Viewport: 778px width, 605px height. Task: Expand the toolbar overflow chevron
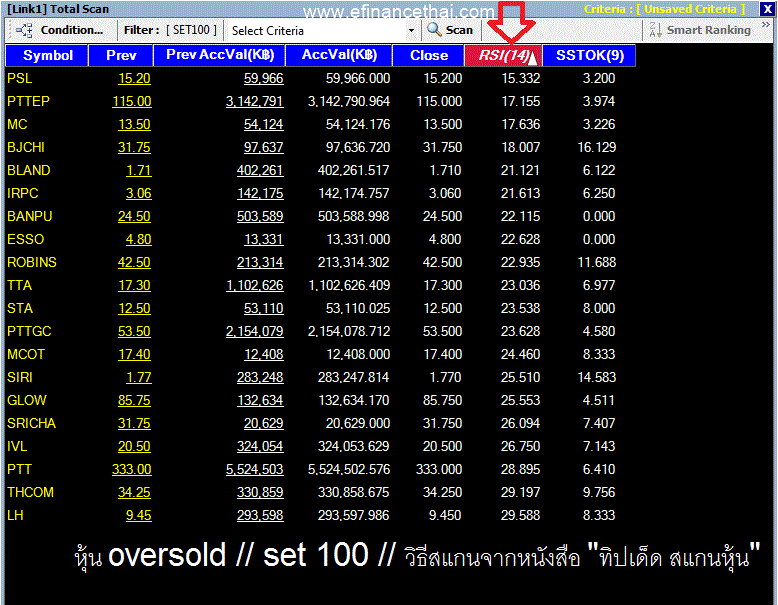[x=766, y=25]
